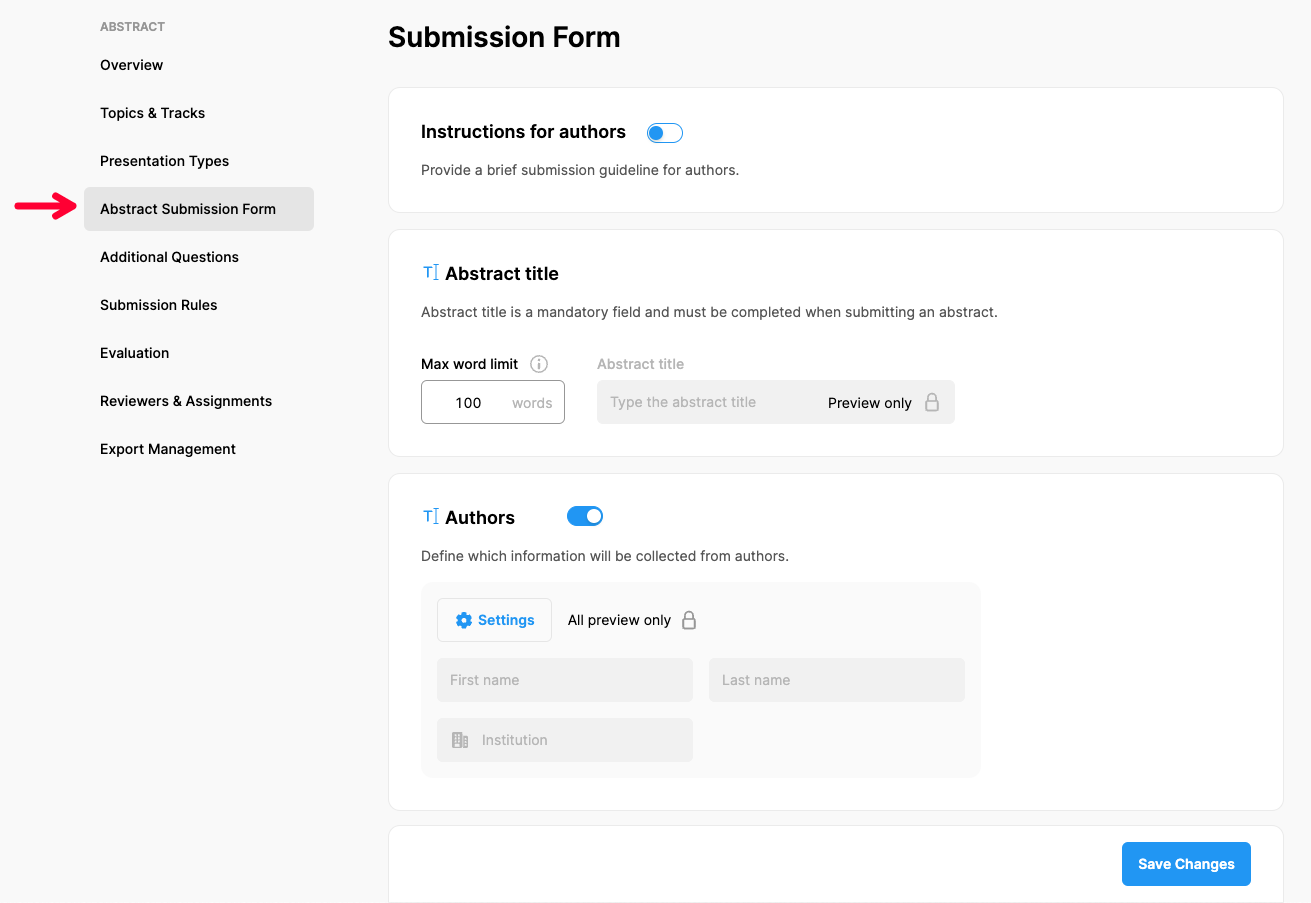Click the text icon beside Authors heading
The height and width of the screenshot is (903, 1311).
[x=431, y=516]
